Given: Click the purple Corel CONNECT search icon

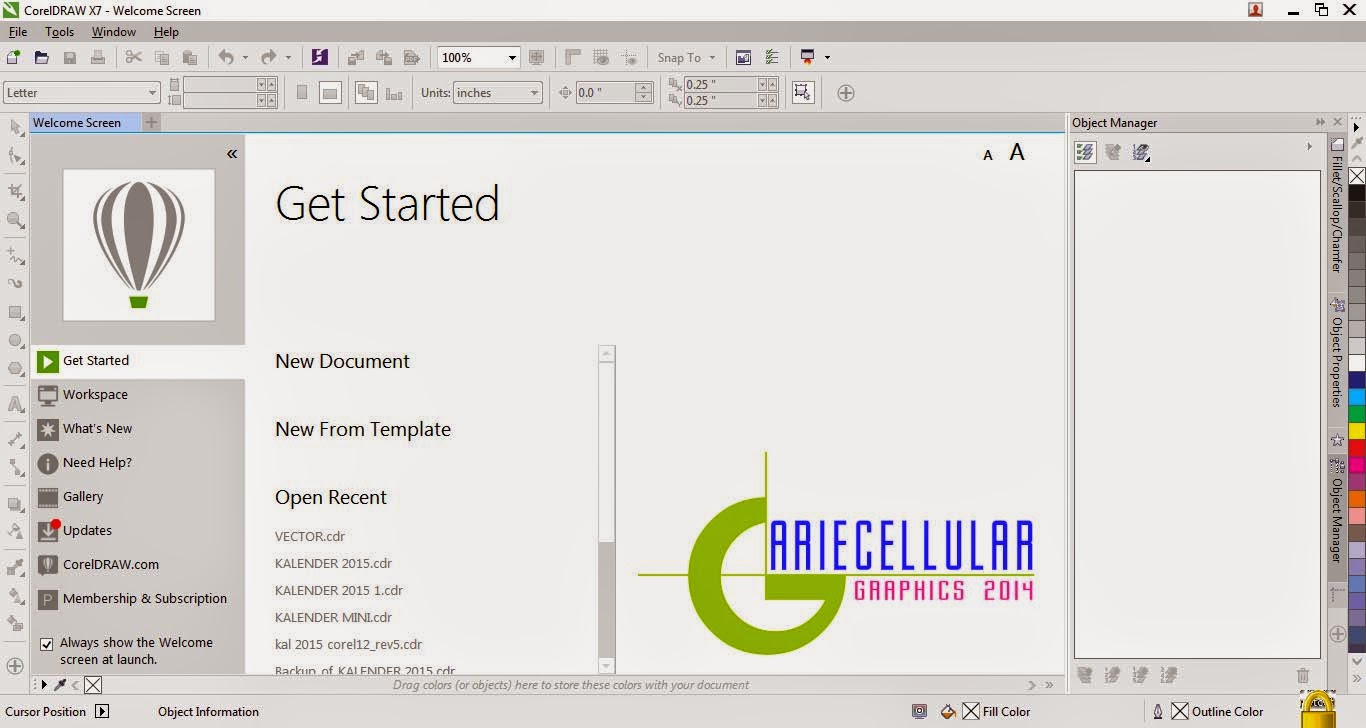Looking at the screenshot, I should (x=319, y=57).
